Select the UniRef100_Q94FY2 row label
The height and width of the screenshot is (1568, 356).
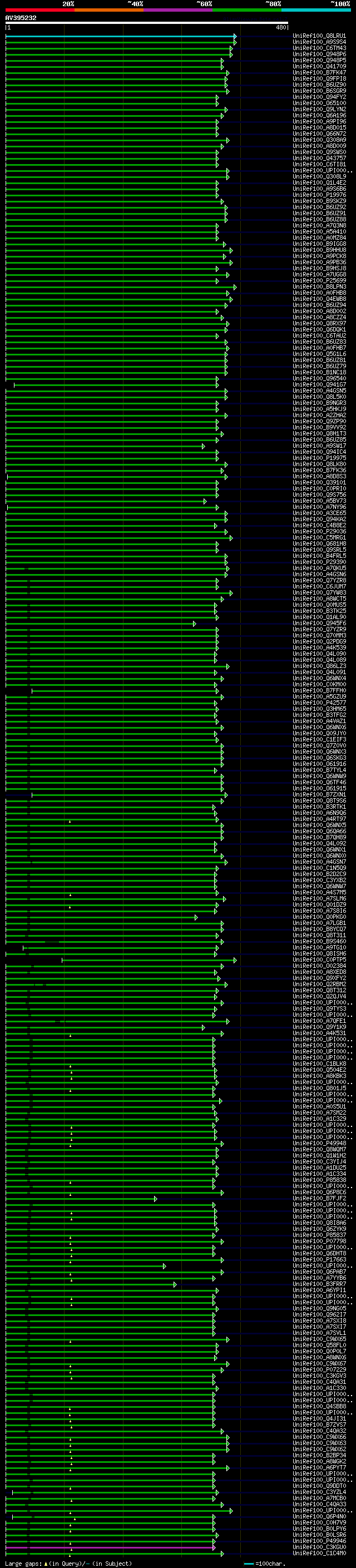pyautogui.click(x=319, y=97)
